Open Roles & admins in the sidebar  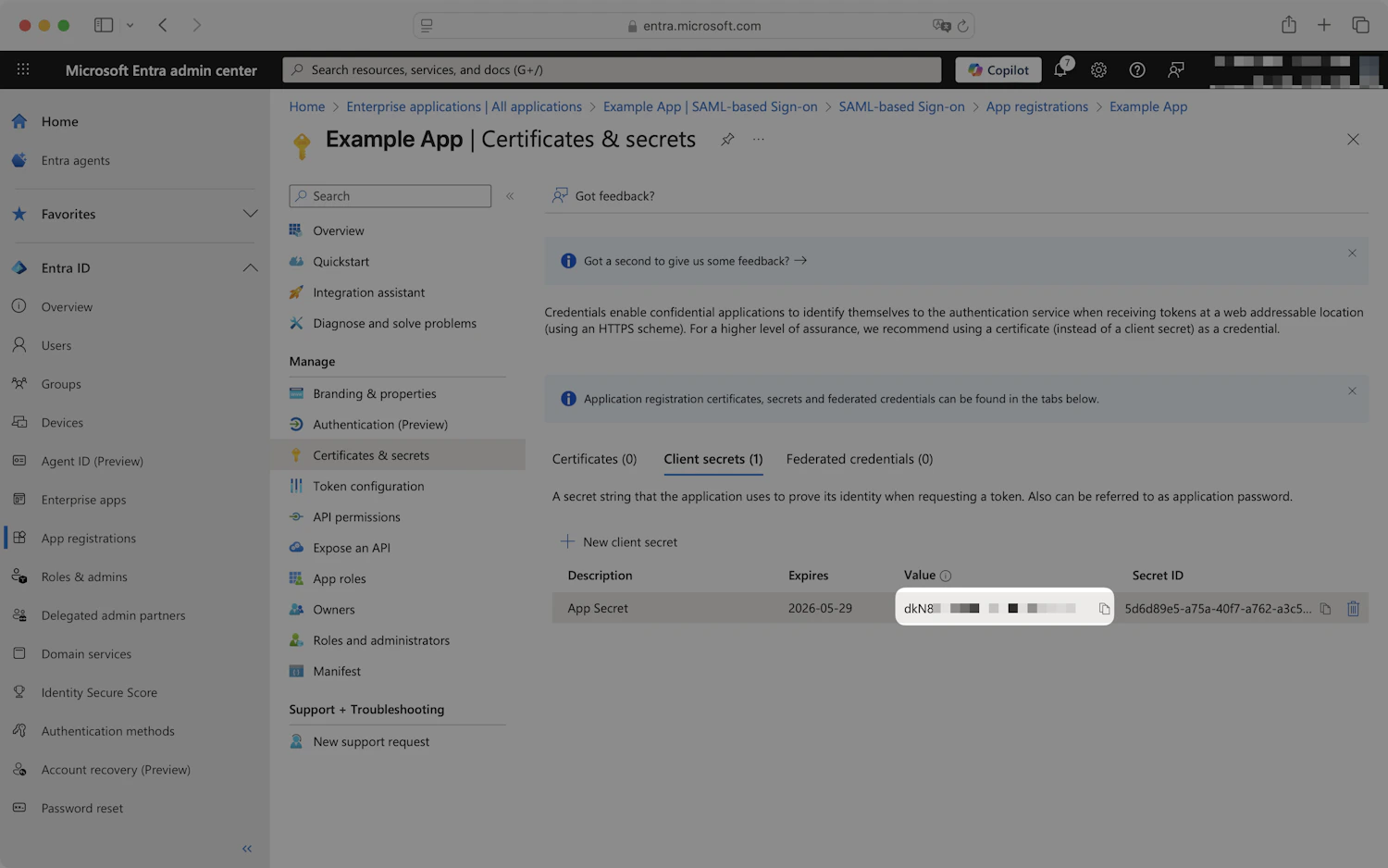tap(84, 577)
